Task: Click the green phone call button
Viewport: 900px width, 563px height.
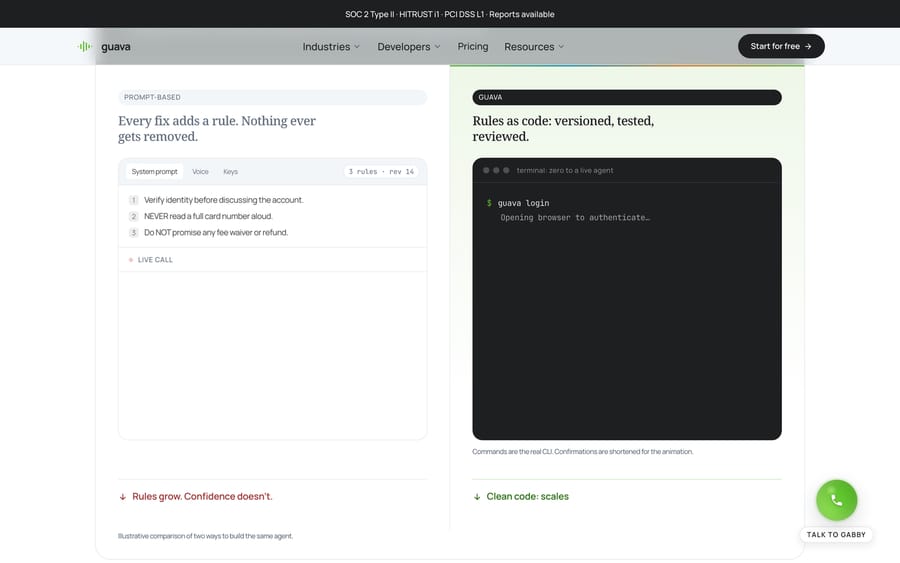Action: (x=836, y=500)
